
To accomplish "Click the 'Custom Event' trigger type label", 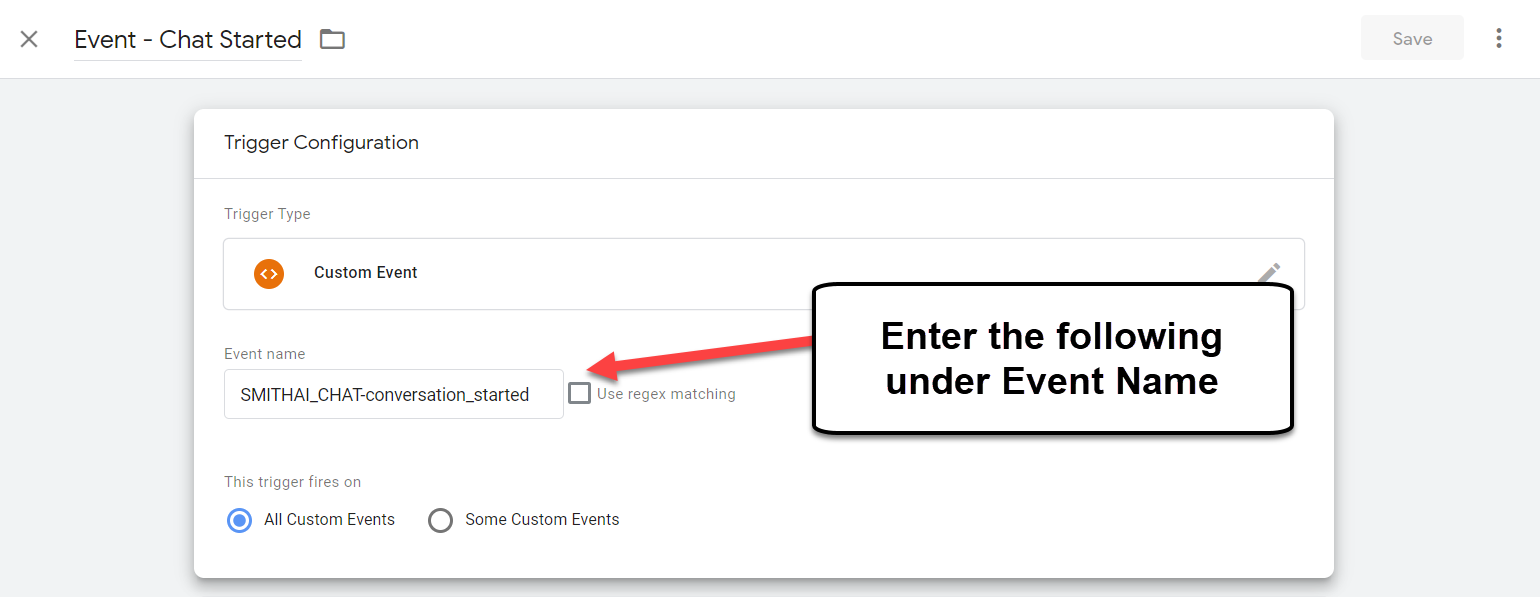I will tap(366, 272).
